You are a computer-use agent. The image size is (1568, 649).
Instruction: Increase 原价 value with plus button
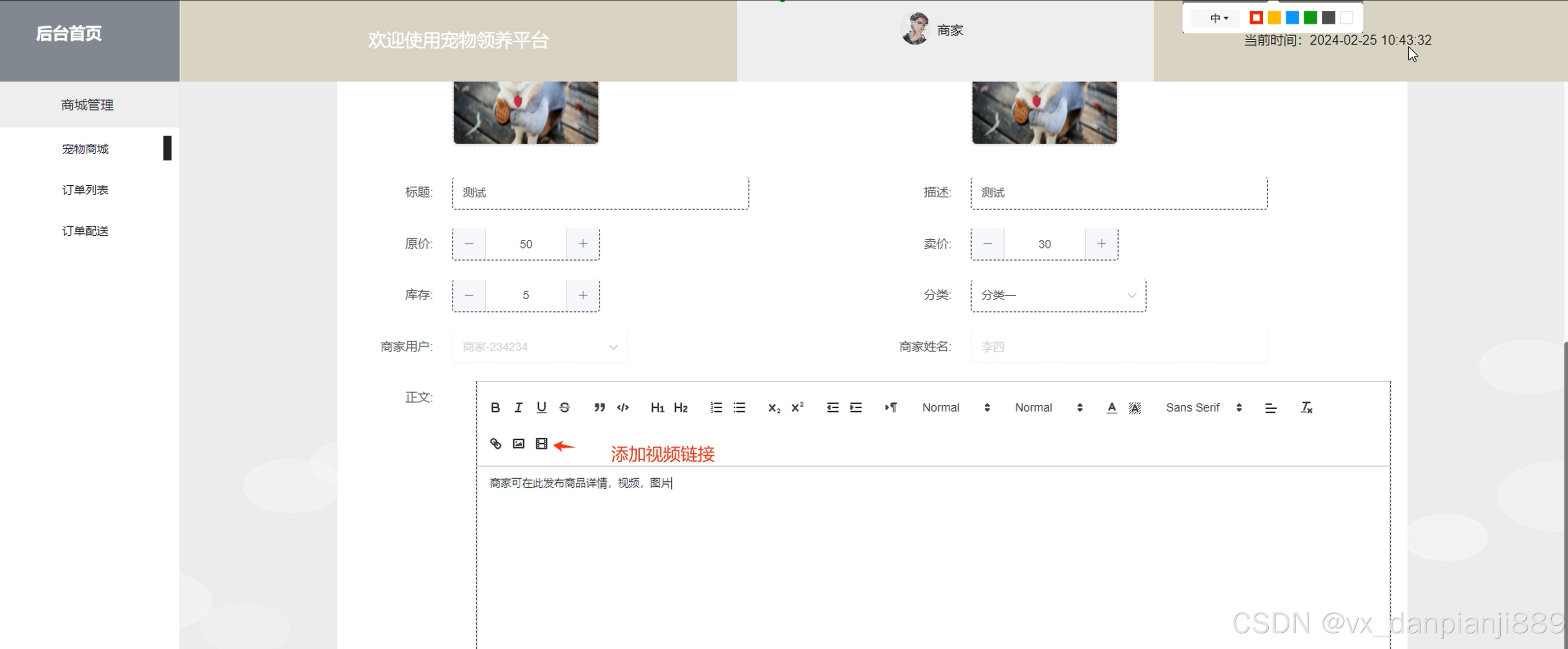click(x=582, y=244)
